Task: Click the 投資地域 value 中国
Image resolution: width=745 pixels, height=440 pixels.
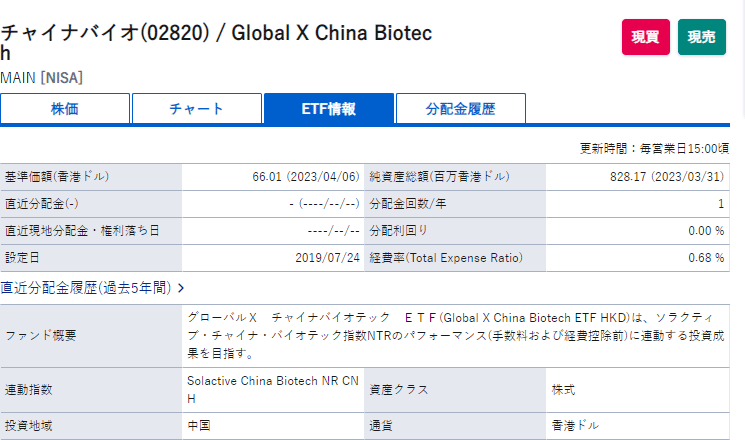Action: click(199, 425)
